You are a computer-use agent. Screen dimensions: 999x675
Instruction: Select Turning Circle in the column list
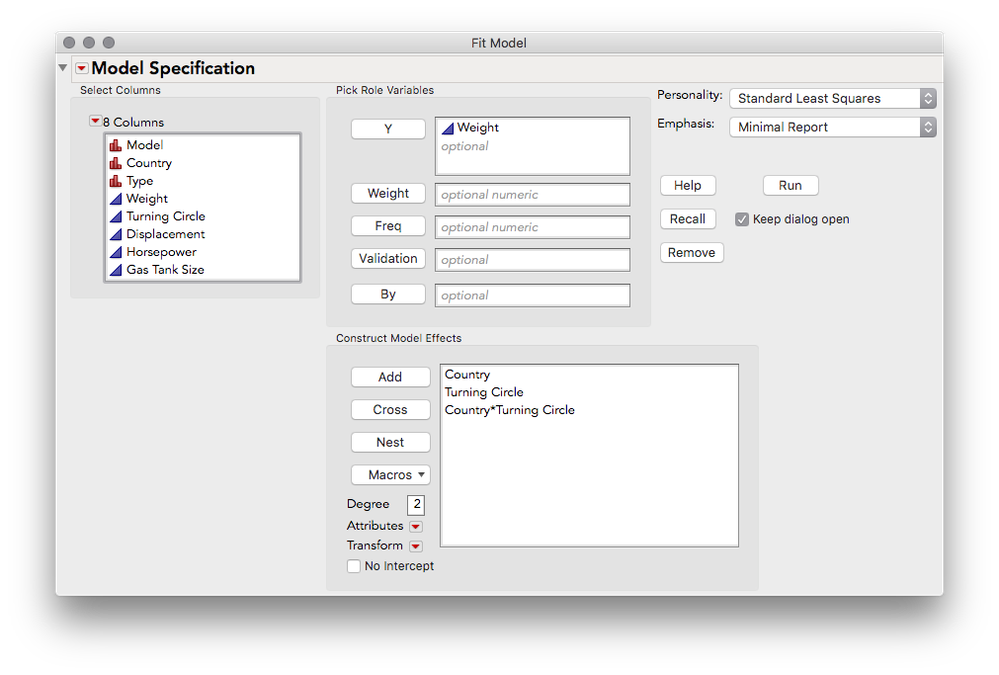coord(166,217)
